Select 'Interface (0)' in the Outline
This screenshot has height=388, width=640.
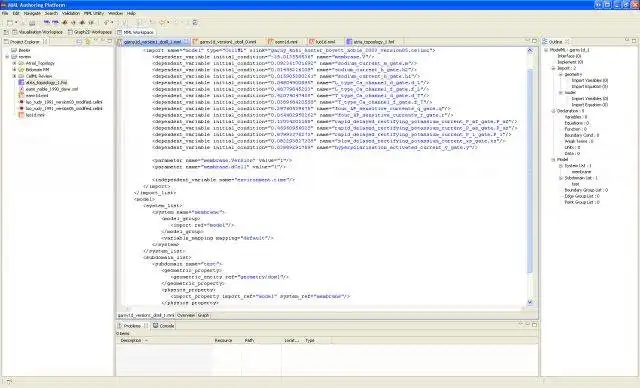569,56
